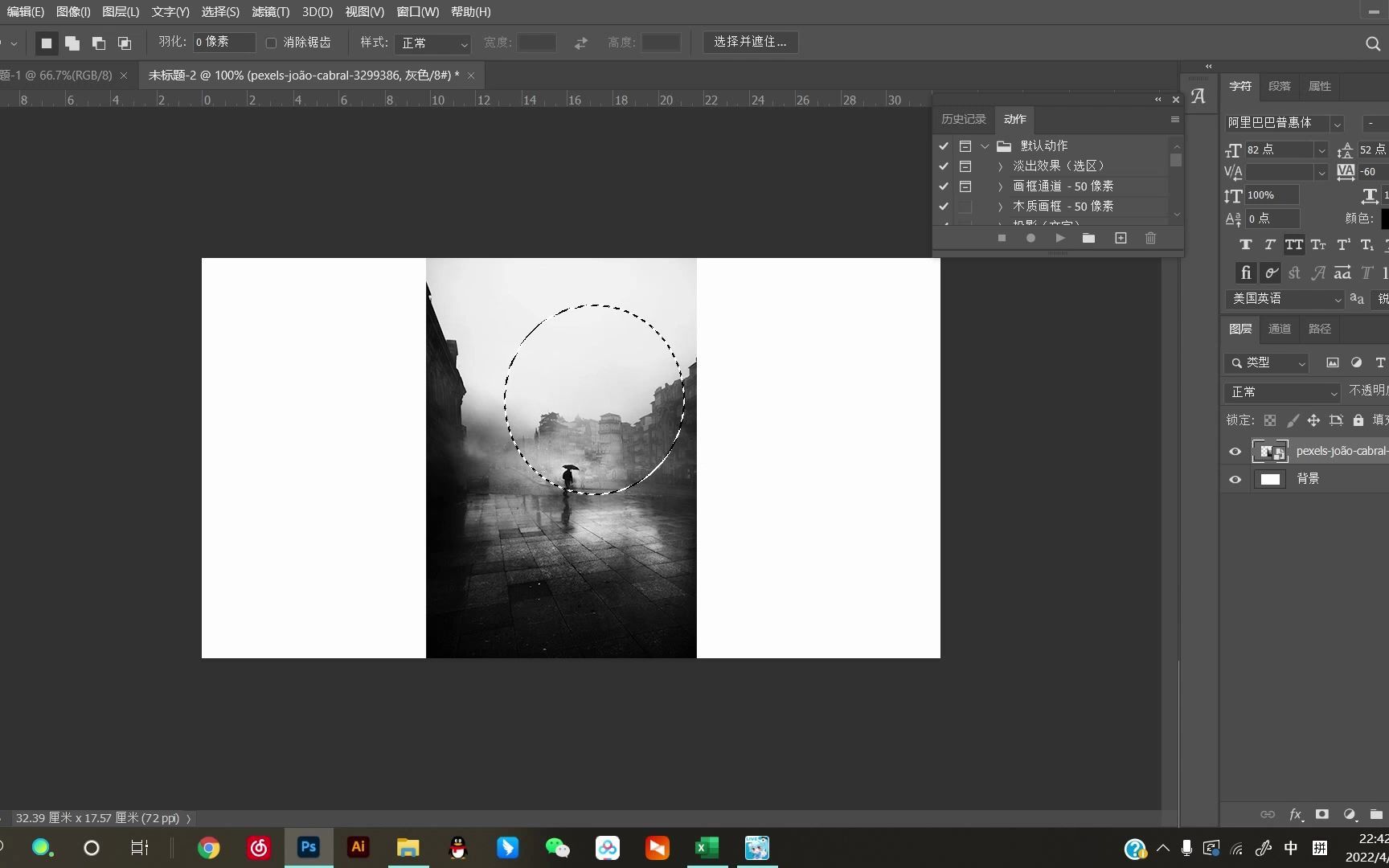Hide the Background layer
The height and width of the screenshot is (868, 1389).
tap(1235, 479)
